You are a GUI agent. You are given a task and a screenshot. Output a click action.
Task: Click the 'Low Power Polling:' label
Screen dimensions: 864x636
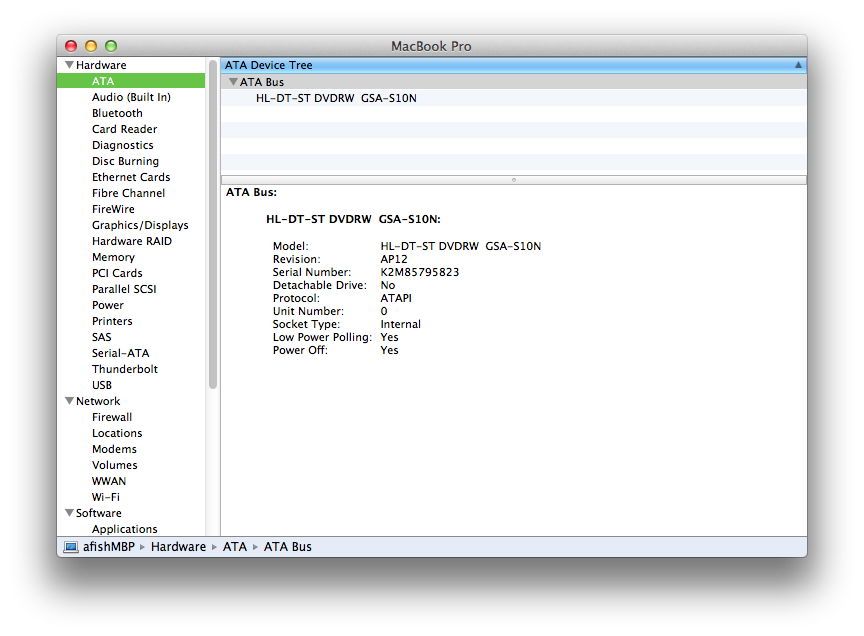(x=322, y=337)
